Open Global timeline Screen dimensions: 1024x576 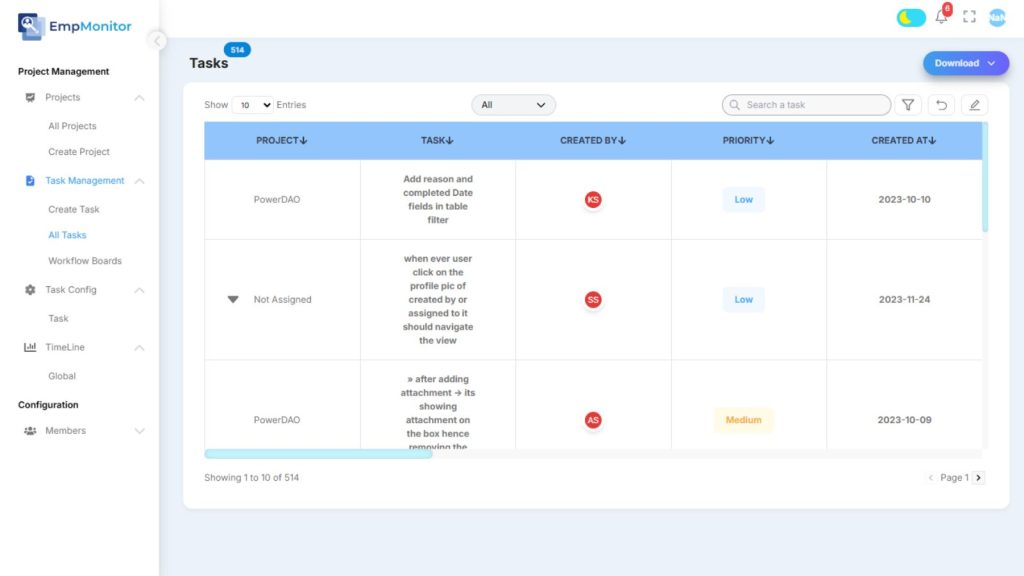coord(61,376)
